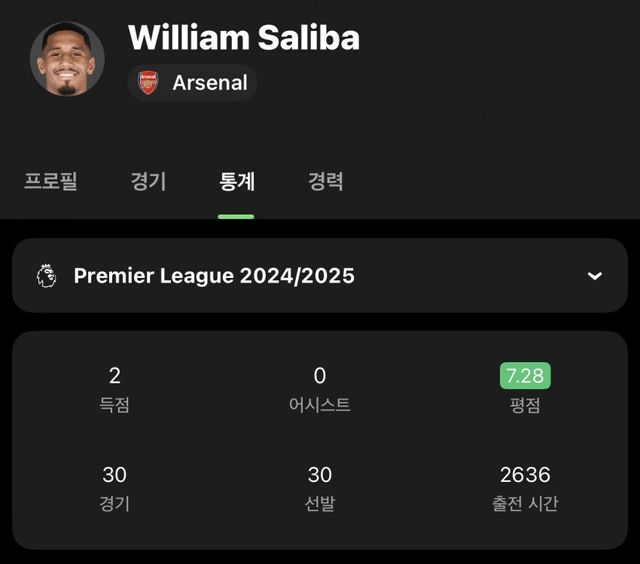The width and height of the screenshot is (640, 564).
Task: Click the William Saliba name heading
Action: (244, 37)
